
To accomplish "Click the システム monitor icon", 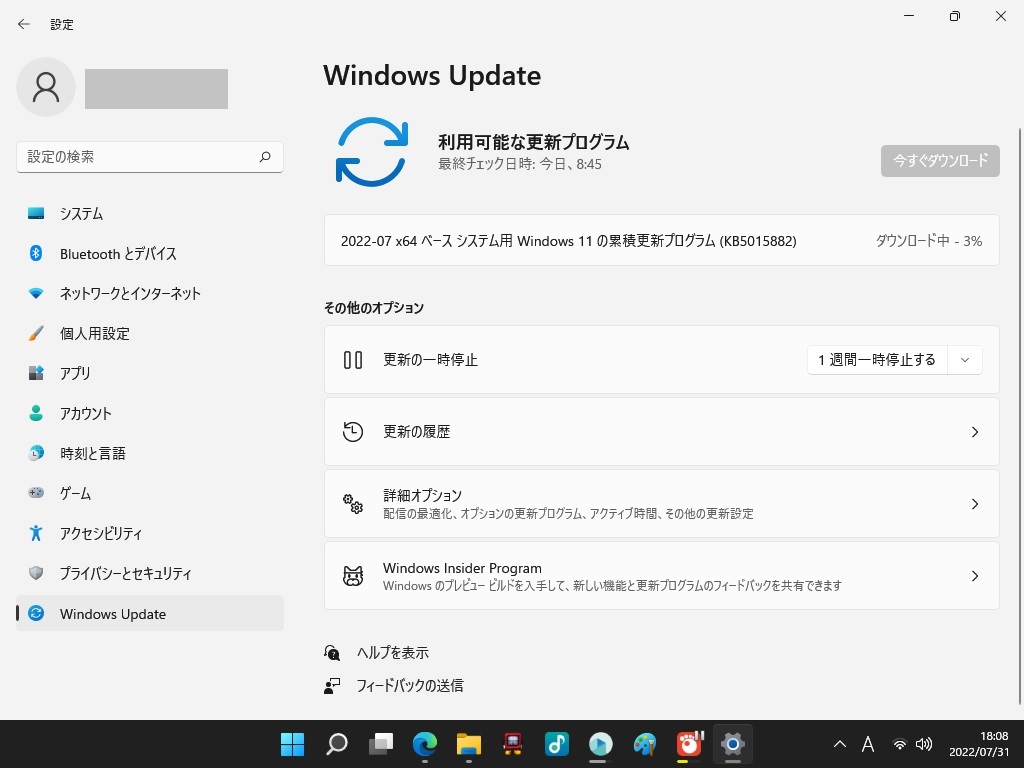I will [36, 213].
